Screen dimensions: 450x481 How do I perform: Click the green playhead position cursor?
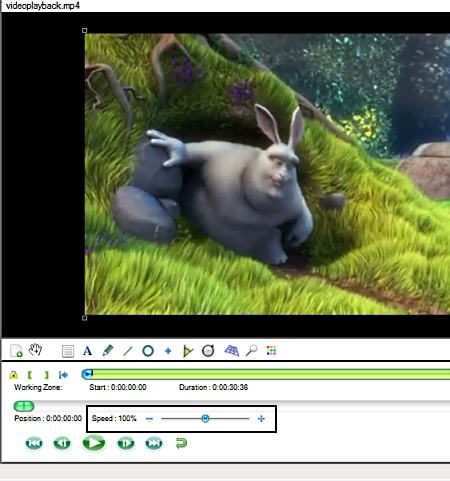click(24, 406)
